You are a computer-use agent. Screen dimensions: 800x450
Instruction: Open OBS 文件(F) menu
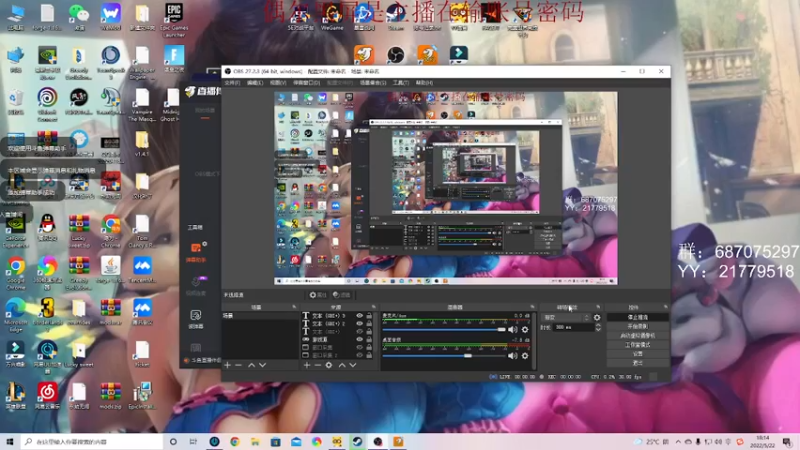232,83
